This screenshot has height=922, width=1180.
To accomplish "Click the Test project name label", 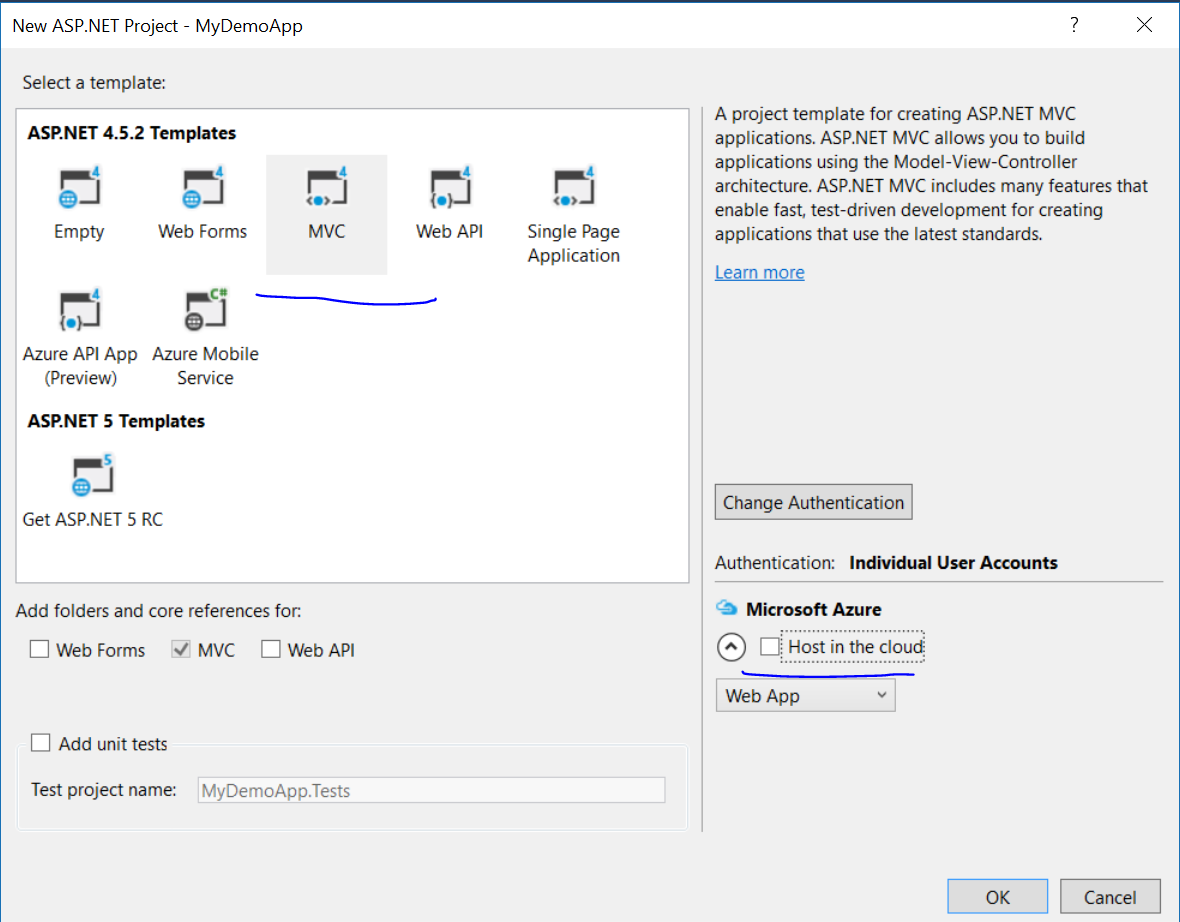I will click(x=104, y=790).
